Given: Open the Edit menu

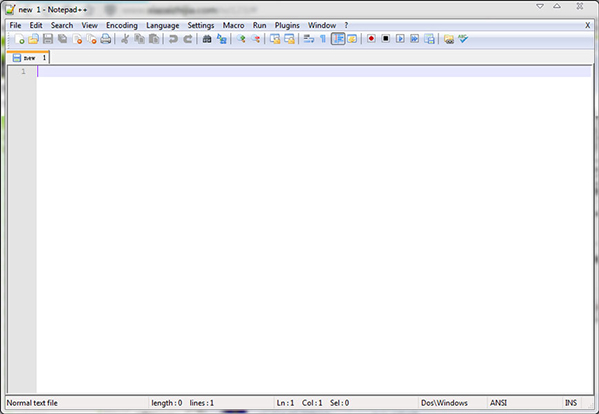Looking at the screenshot, I should point(36,25).
